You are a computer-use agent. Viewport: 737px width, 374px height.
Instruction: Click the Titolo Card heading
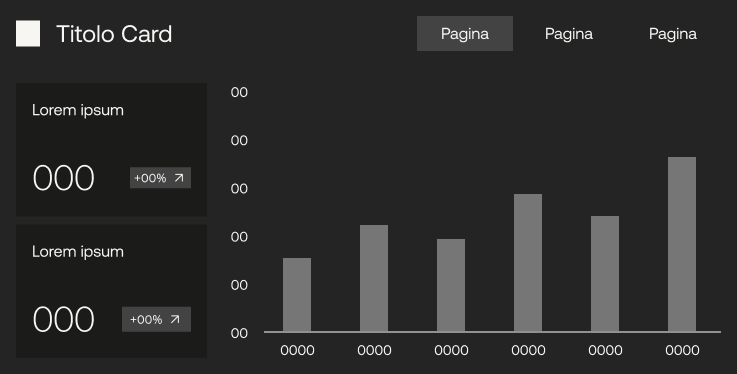coord(114,34)
